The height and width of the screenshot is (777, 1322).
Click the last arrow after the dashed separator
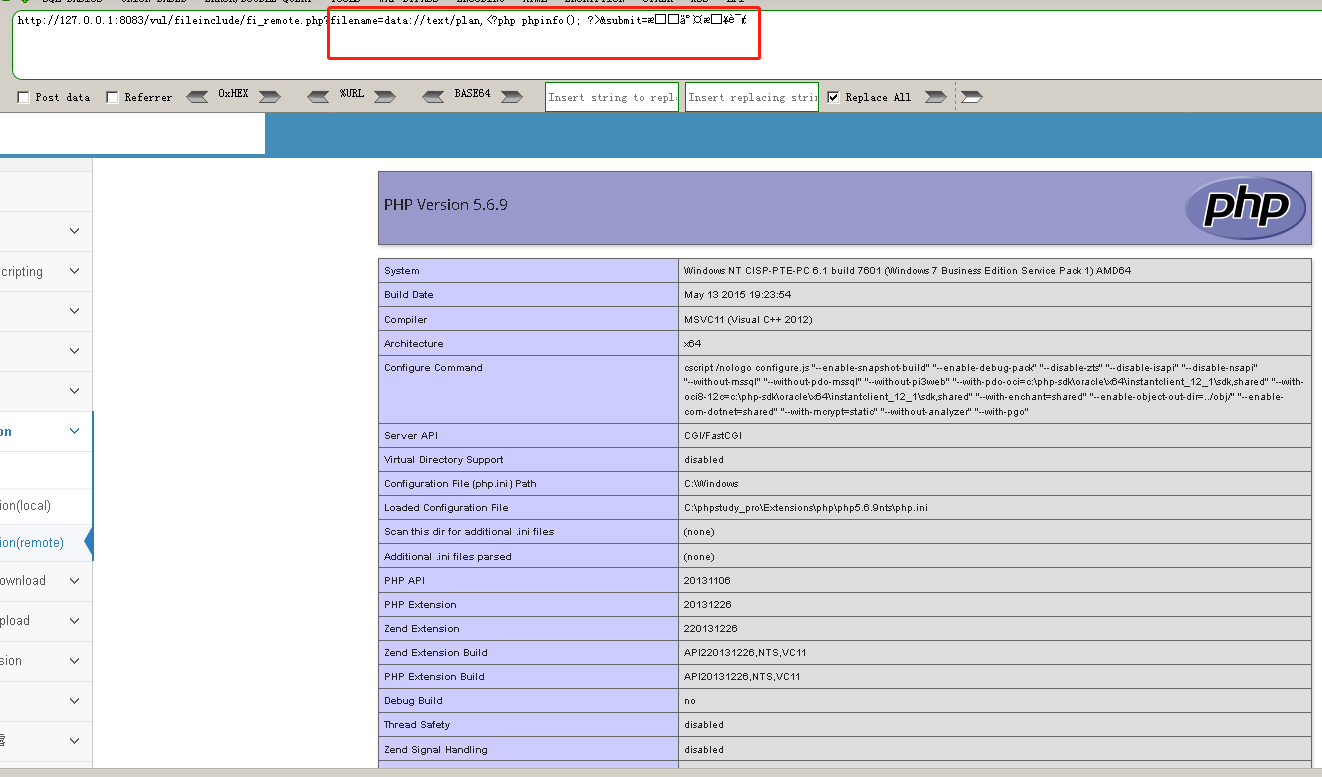(971, 97)
